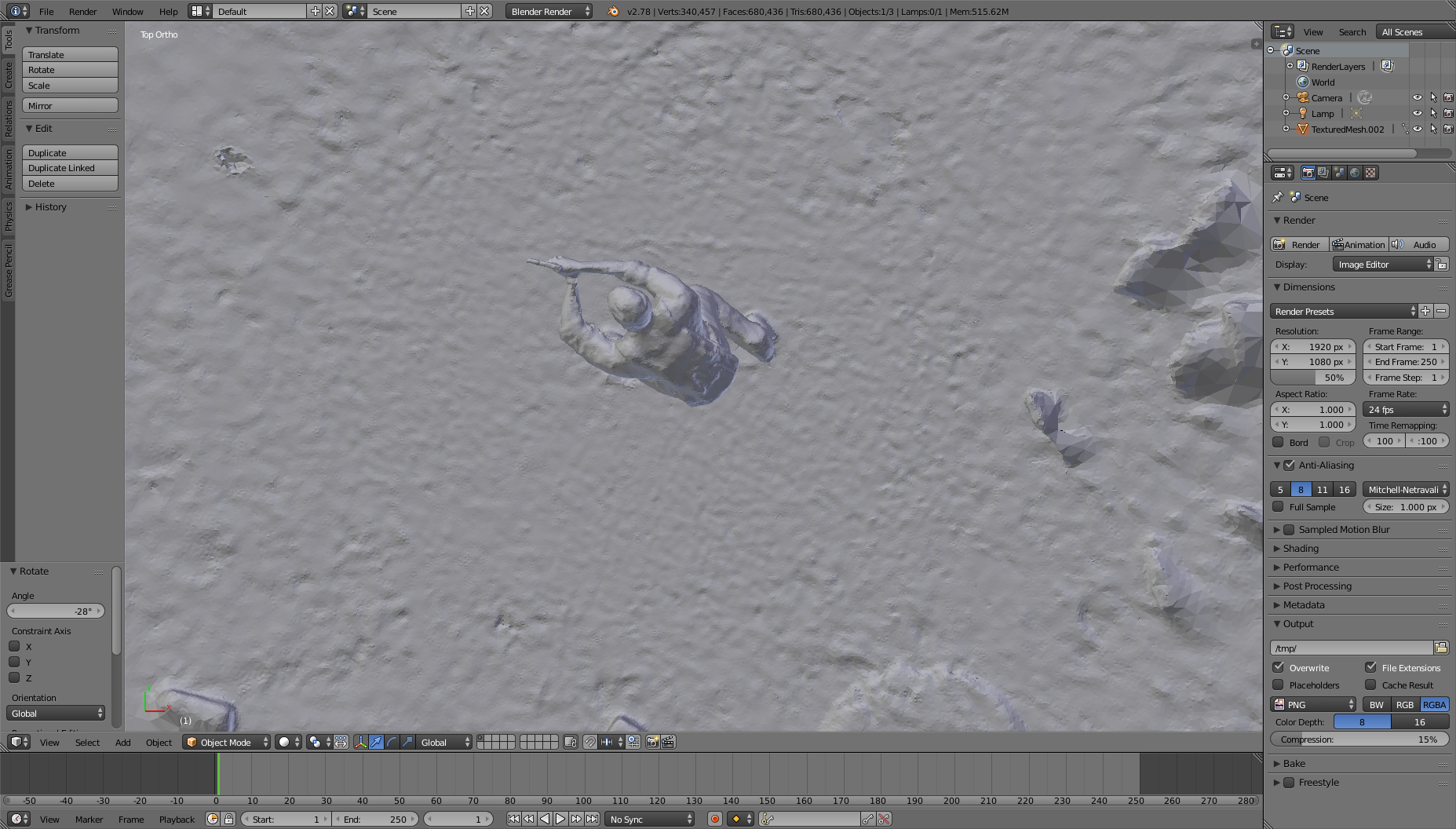Viewport: 1456px width, 829px height.
Task: Click the Translate button
Action: pos(70,54)
